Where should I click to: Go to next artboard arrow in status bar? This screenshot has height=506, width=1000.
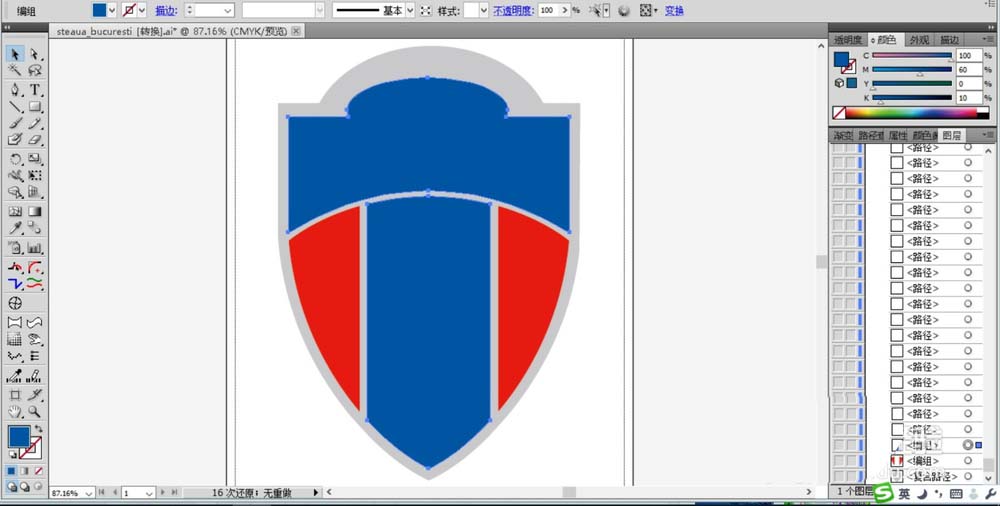pyautogui.click(x=163, y=493)
